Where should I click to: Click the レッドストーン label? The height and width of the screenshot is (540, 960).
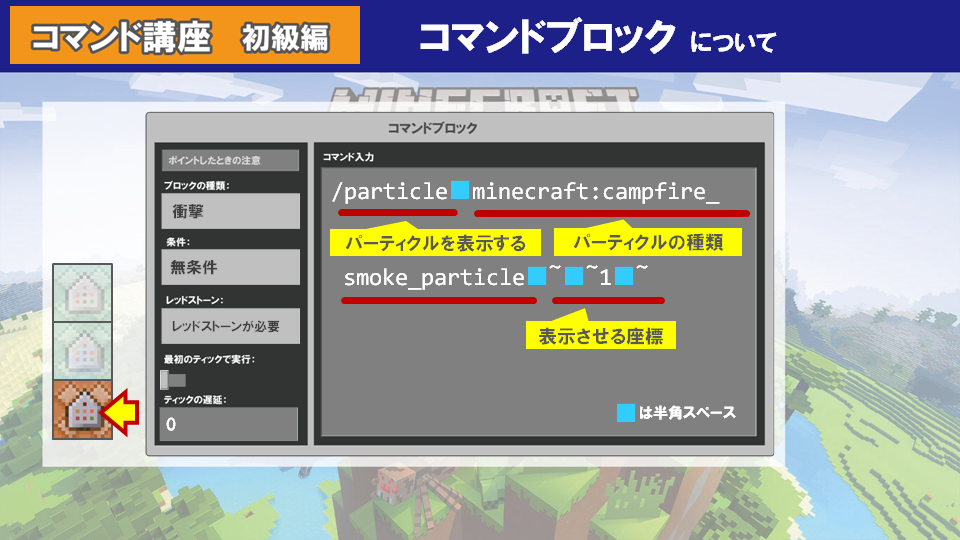(194, 300)
